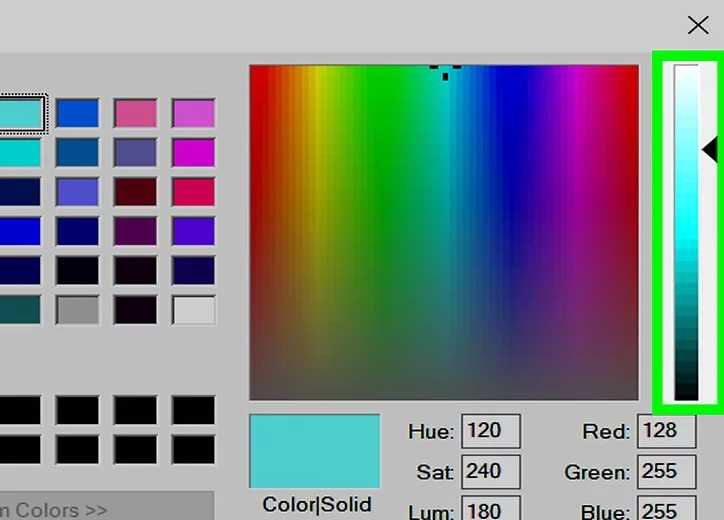Pick the medium gray basic color swatch
Image resolution: width=724 pixels, height=520 pixels.
[x=77, y=310]
